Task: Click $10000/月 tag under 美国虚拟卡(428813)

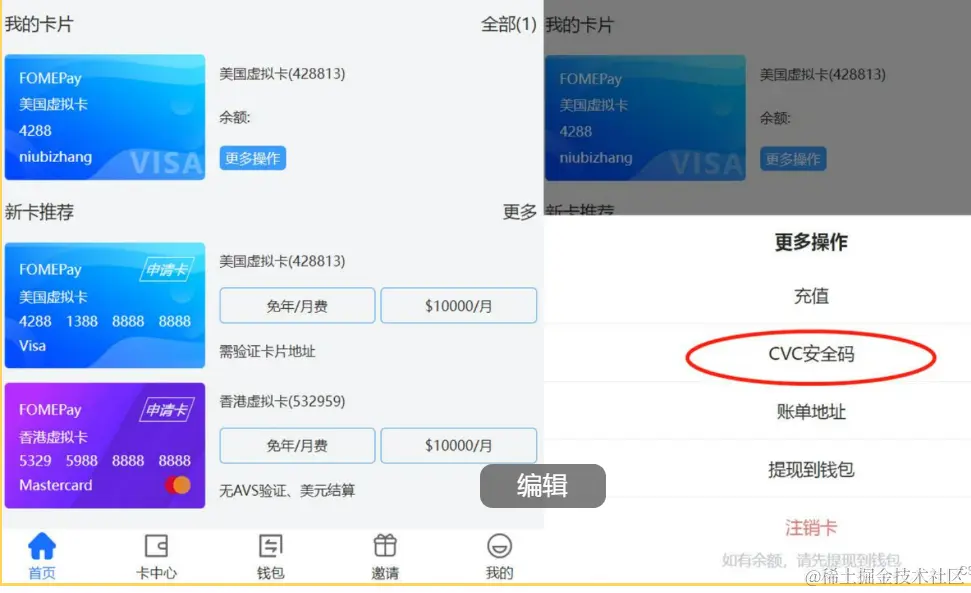Action: [x=458, y=306]
